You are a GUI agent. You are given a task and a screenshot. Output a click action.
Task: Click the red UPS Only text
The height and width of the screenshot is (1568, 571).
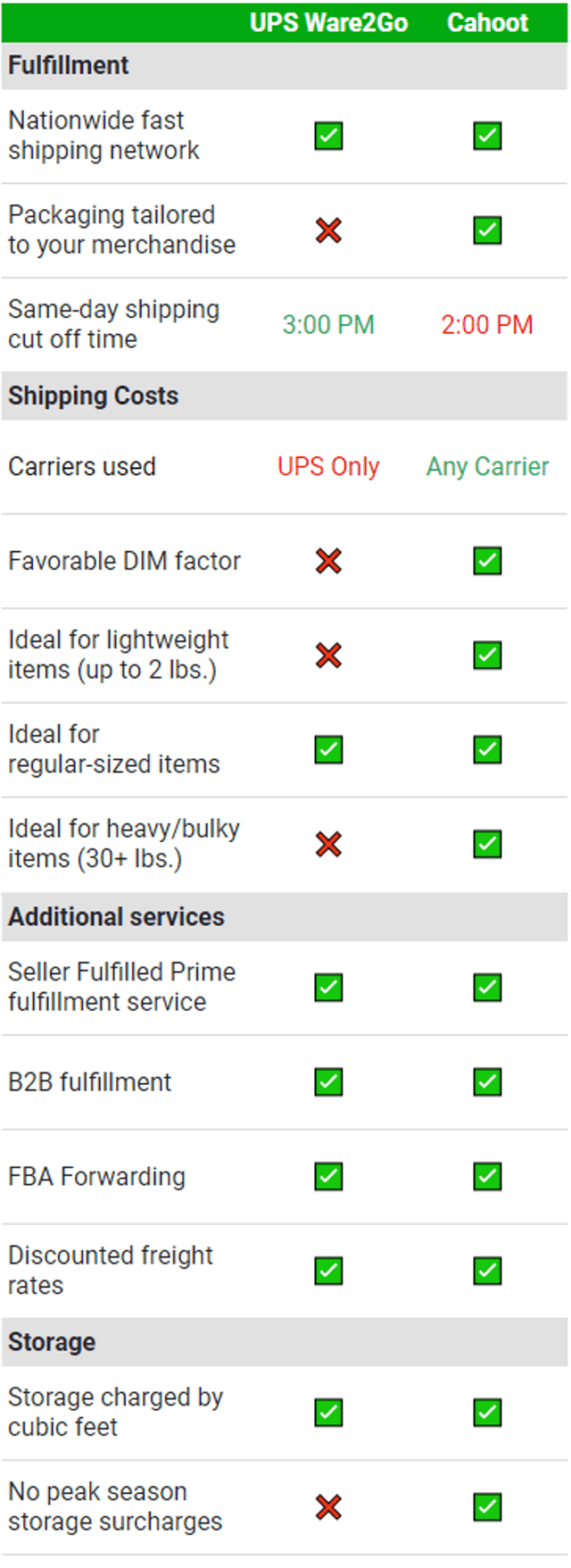[328, 466]
